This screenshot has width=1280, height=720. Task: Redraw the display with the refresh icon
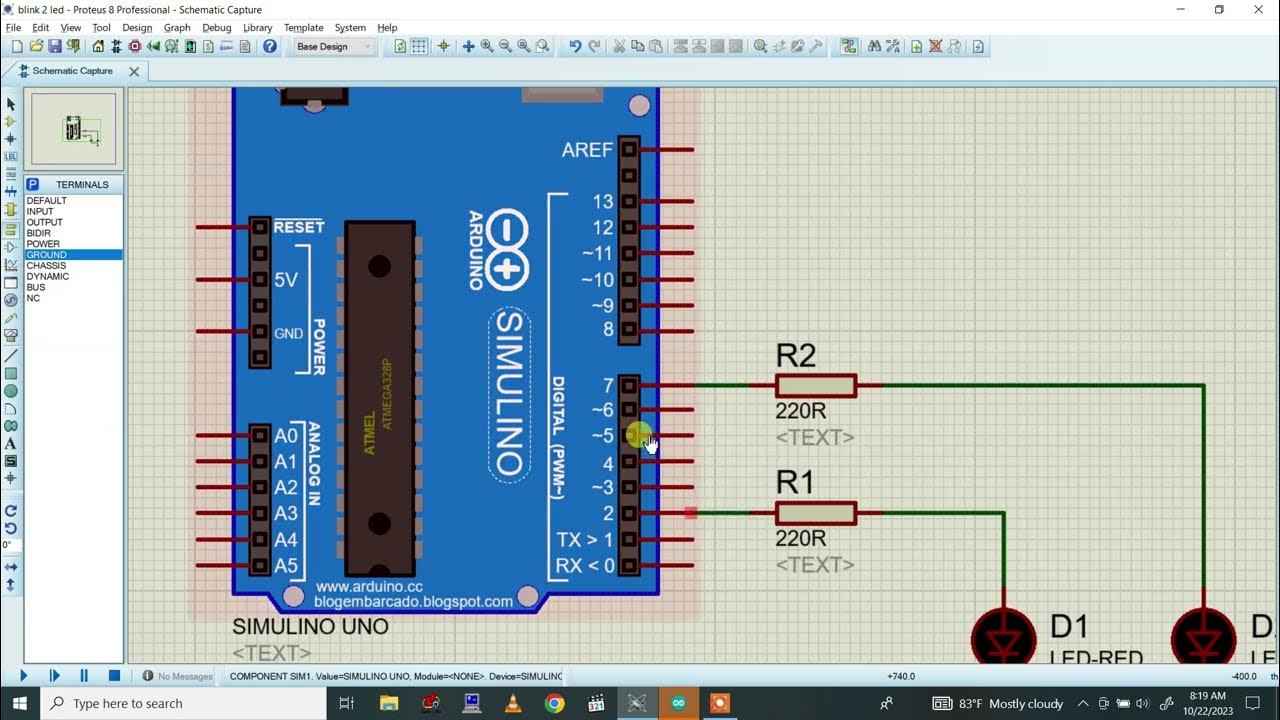[x=400, y=46]
